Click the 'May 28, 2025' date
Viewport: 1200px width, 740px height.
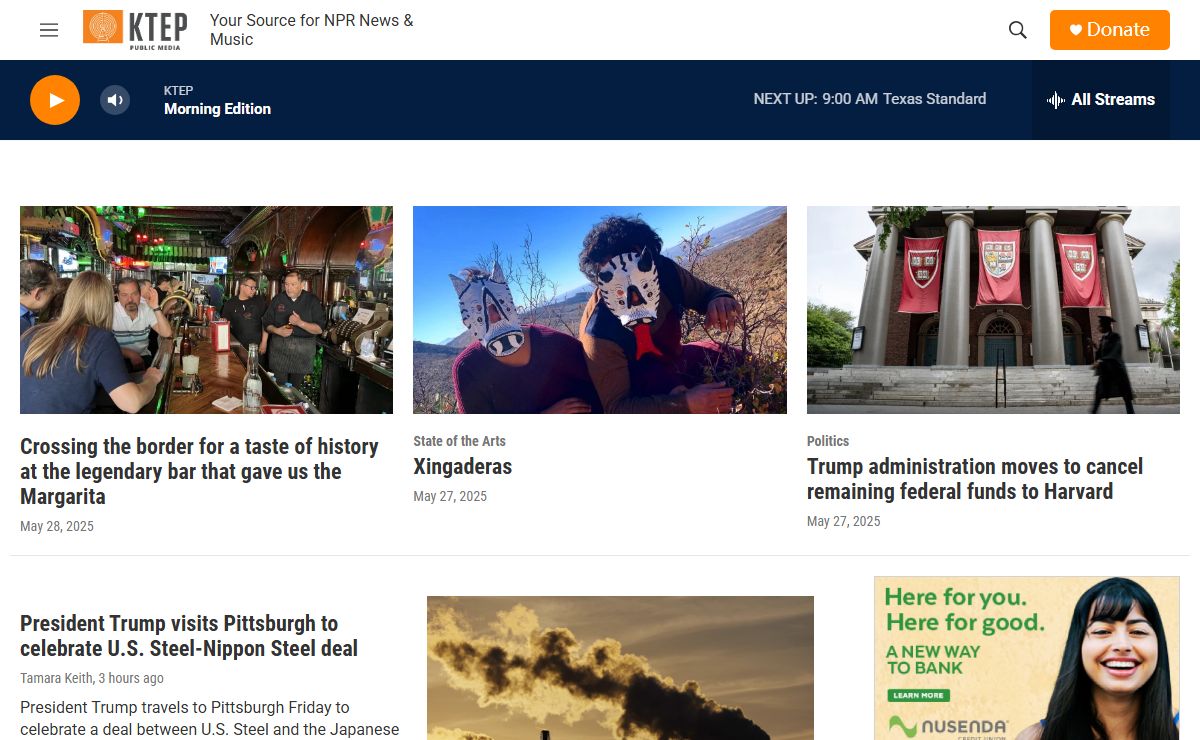[57, 526]
